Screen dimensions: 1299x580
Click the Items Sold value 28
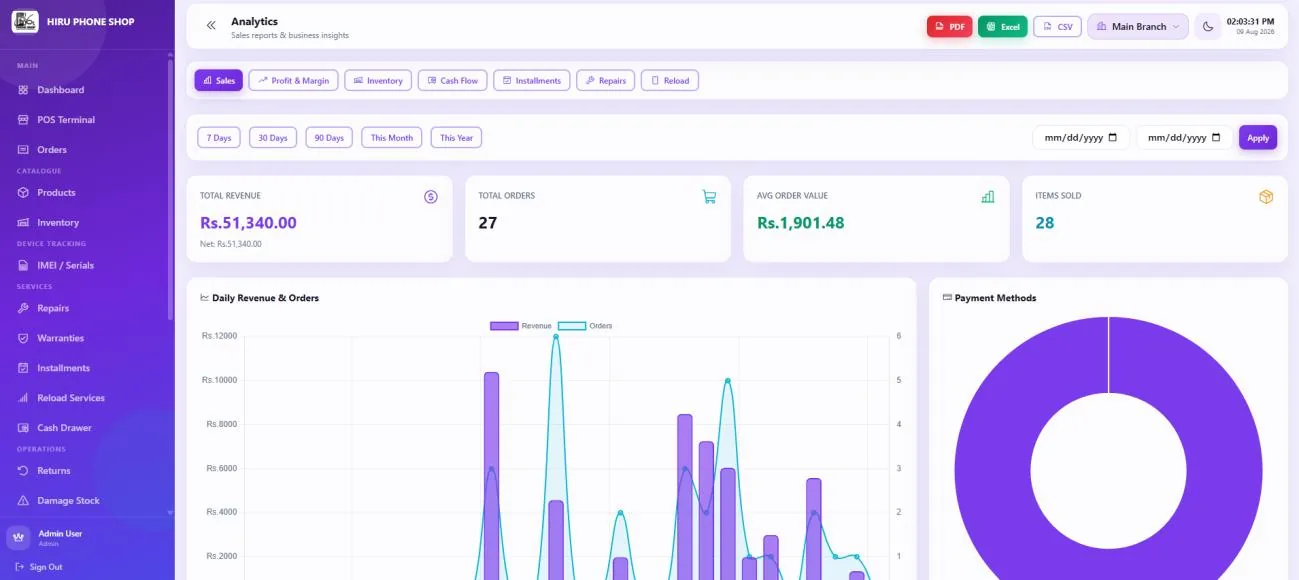pyautogui.click(x=1045, y=223)
